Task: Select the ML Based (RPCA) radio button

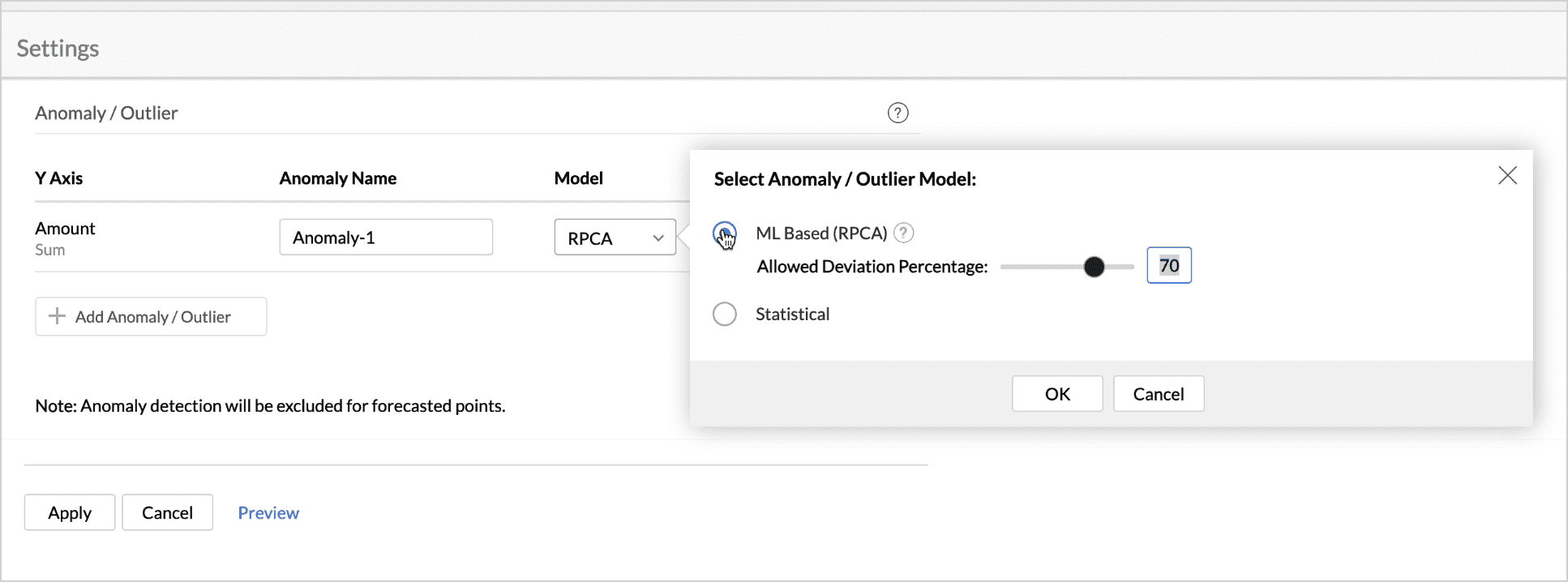Action: coord(724,234)
